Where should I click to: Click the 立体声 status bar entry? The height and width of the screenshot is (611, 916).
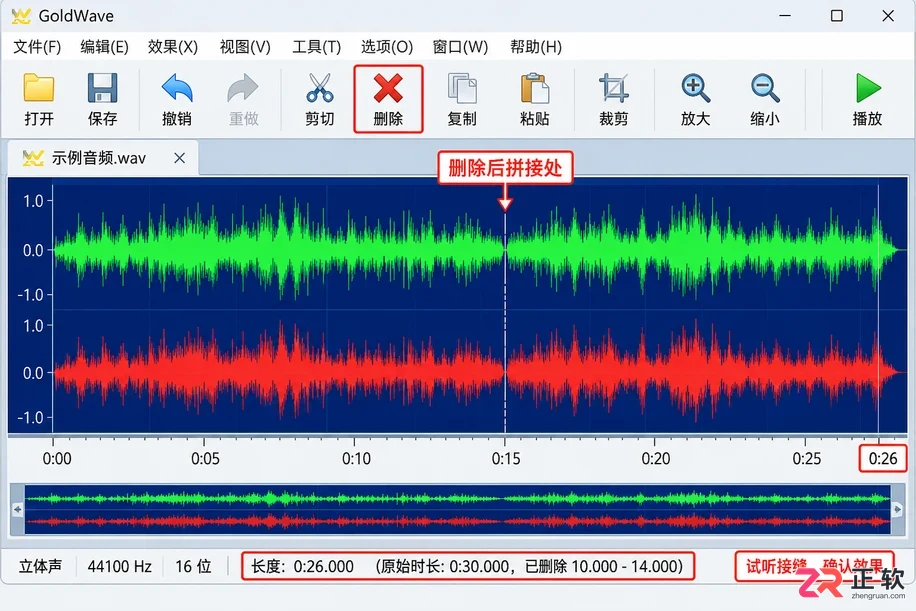tap(40, 566)
